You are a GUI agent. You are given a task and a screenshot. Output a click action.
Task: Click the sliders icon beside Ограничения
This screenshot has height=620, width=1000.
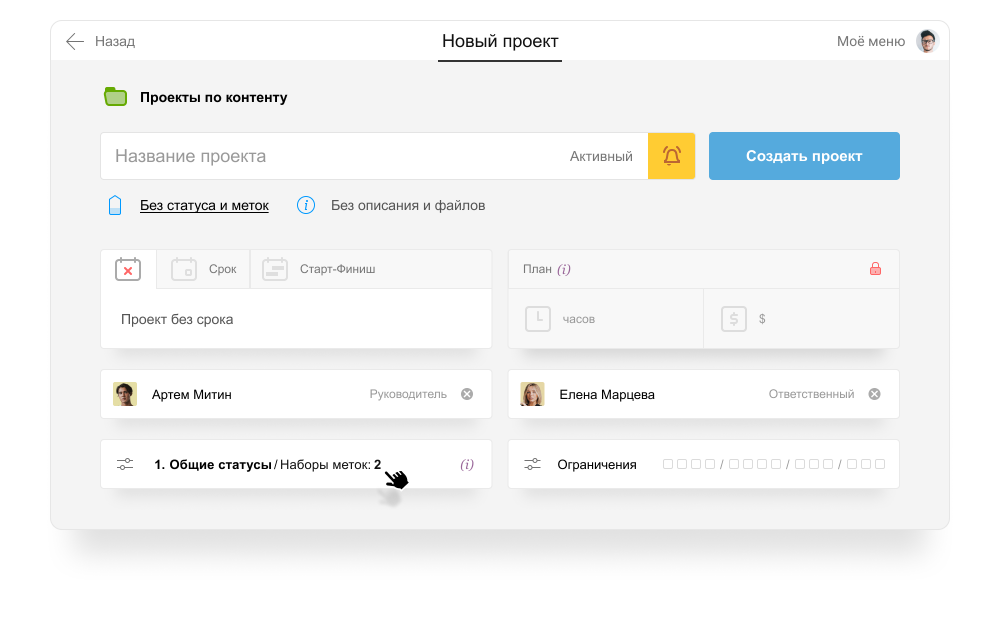(x=533, y=464)
